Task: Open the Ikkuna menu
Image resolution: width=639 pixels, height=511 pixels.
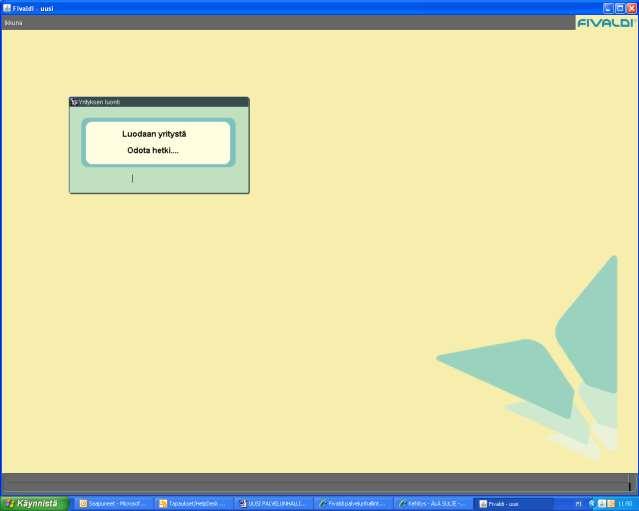Action: [x=13, y=23]
